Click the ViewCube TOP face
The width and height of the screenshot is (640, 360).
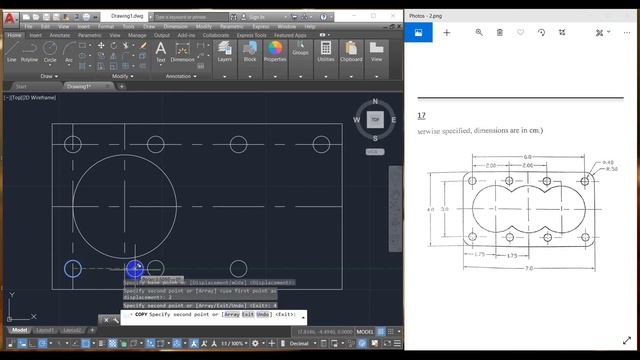point(375,120)
